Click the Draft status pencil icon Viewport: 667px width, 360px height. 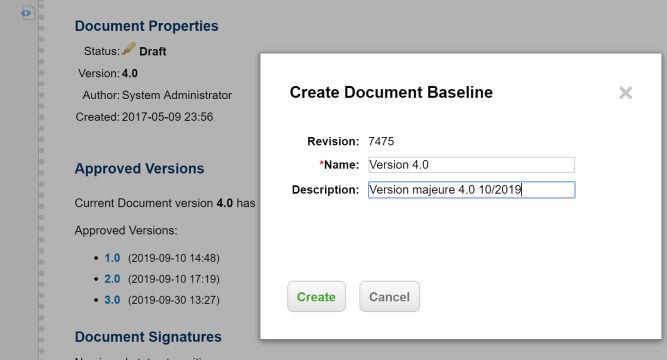coord(129,49)
